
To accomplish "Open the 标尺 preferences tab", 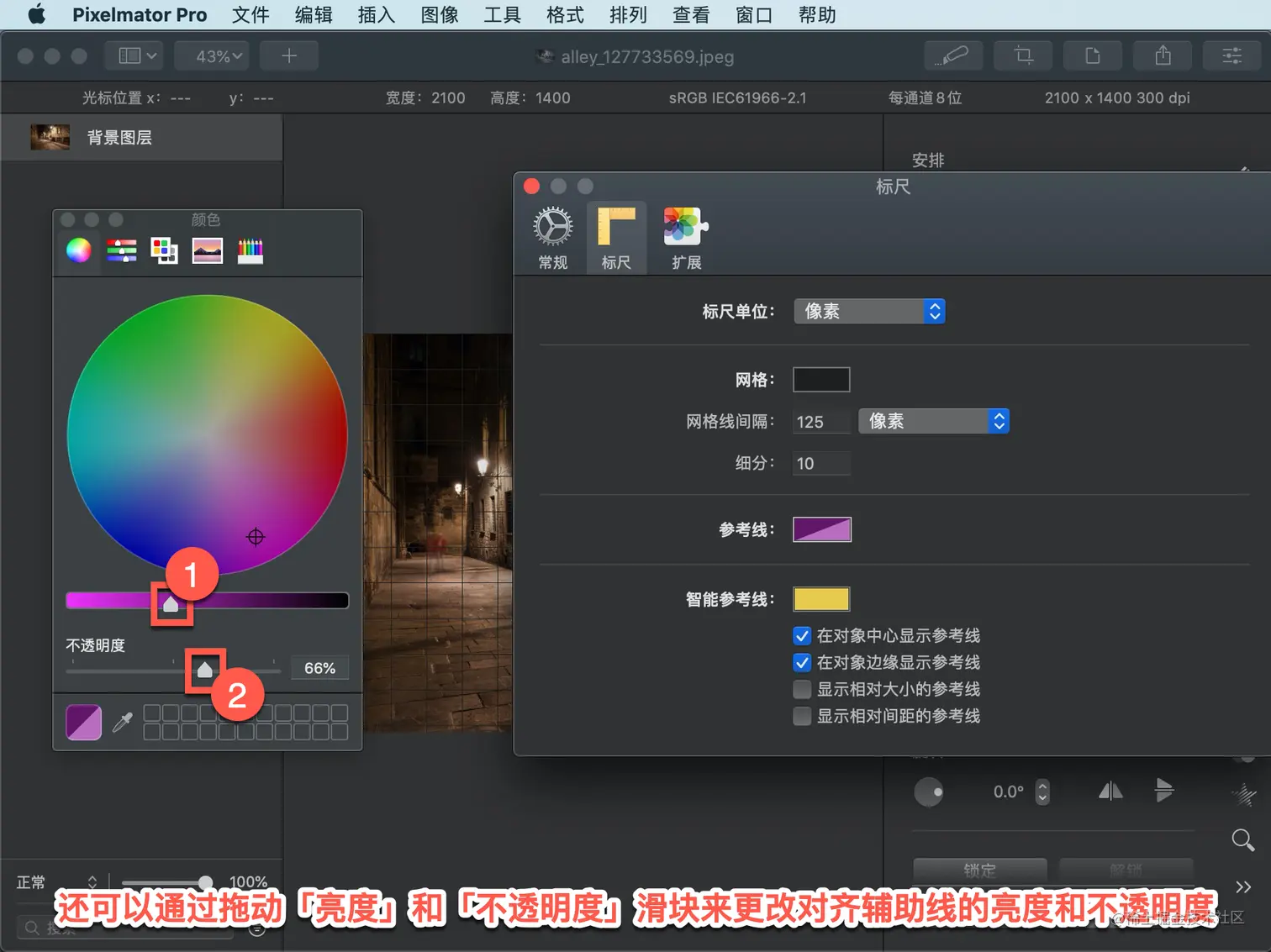I will 616,239.
